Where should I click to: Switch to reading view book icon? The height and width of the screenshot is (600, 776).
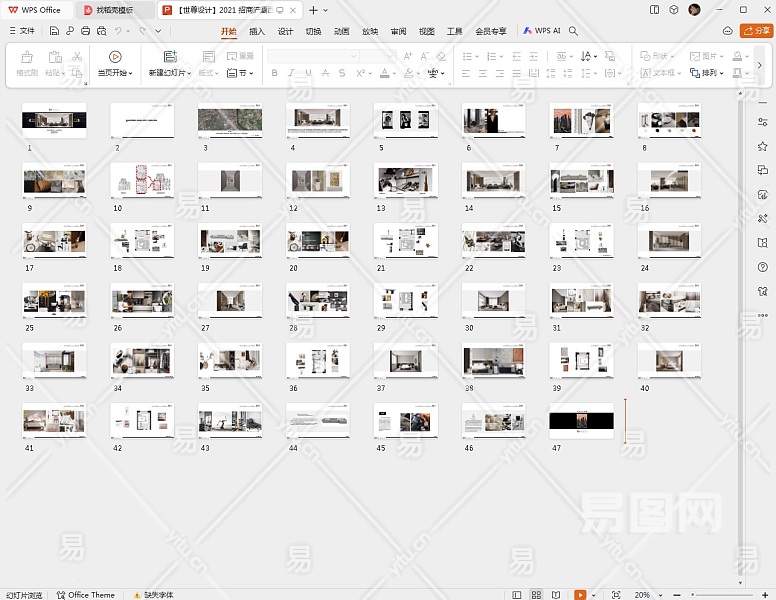[x=555, y=595]
